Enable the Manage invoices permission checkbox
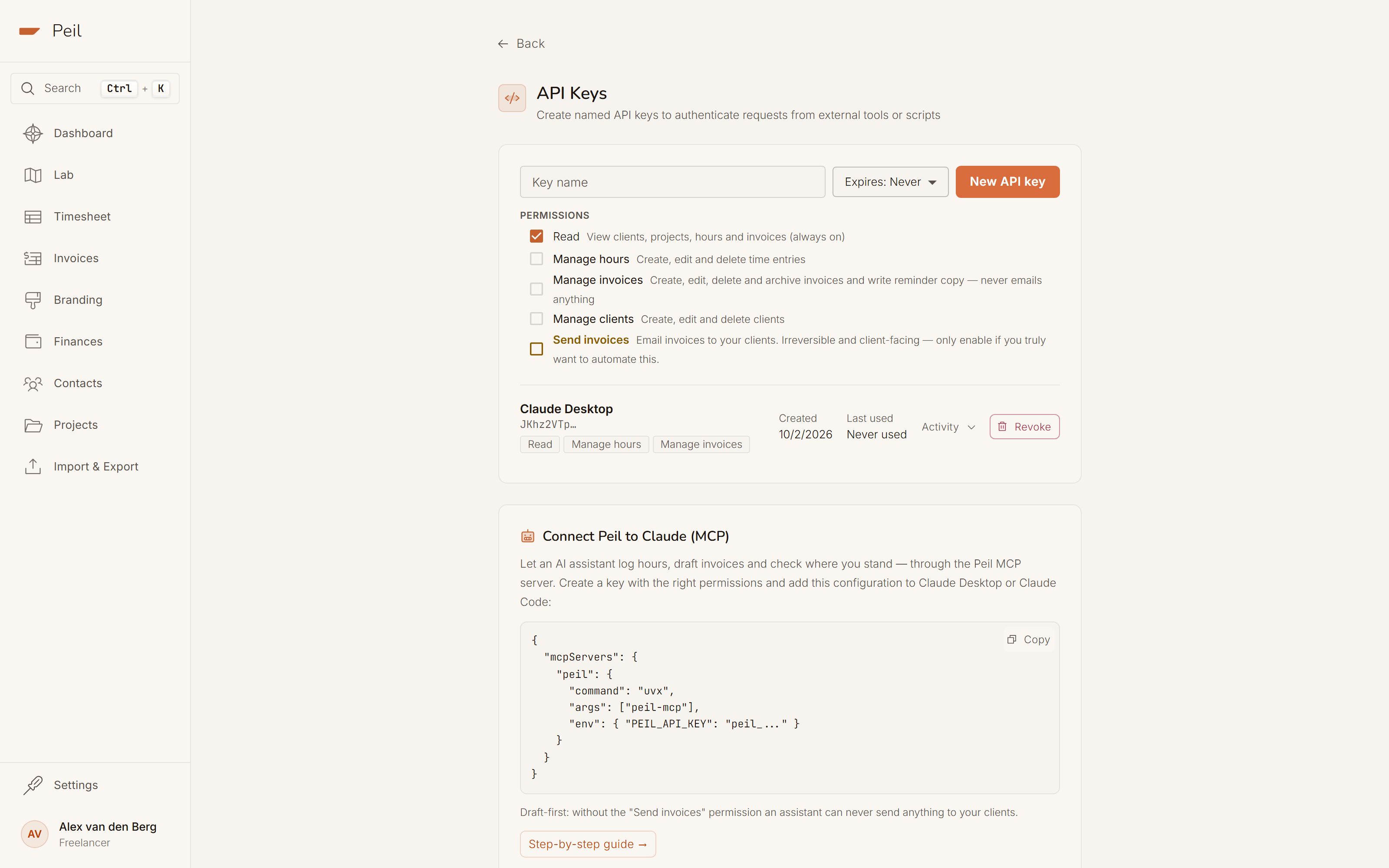This screenshot has width=1389, height=868. [536, 289]
